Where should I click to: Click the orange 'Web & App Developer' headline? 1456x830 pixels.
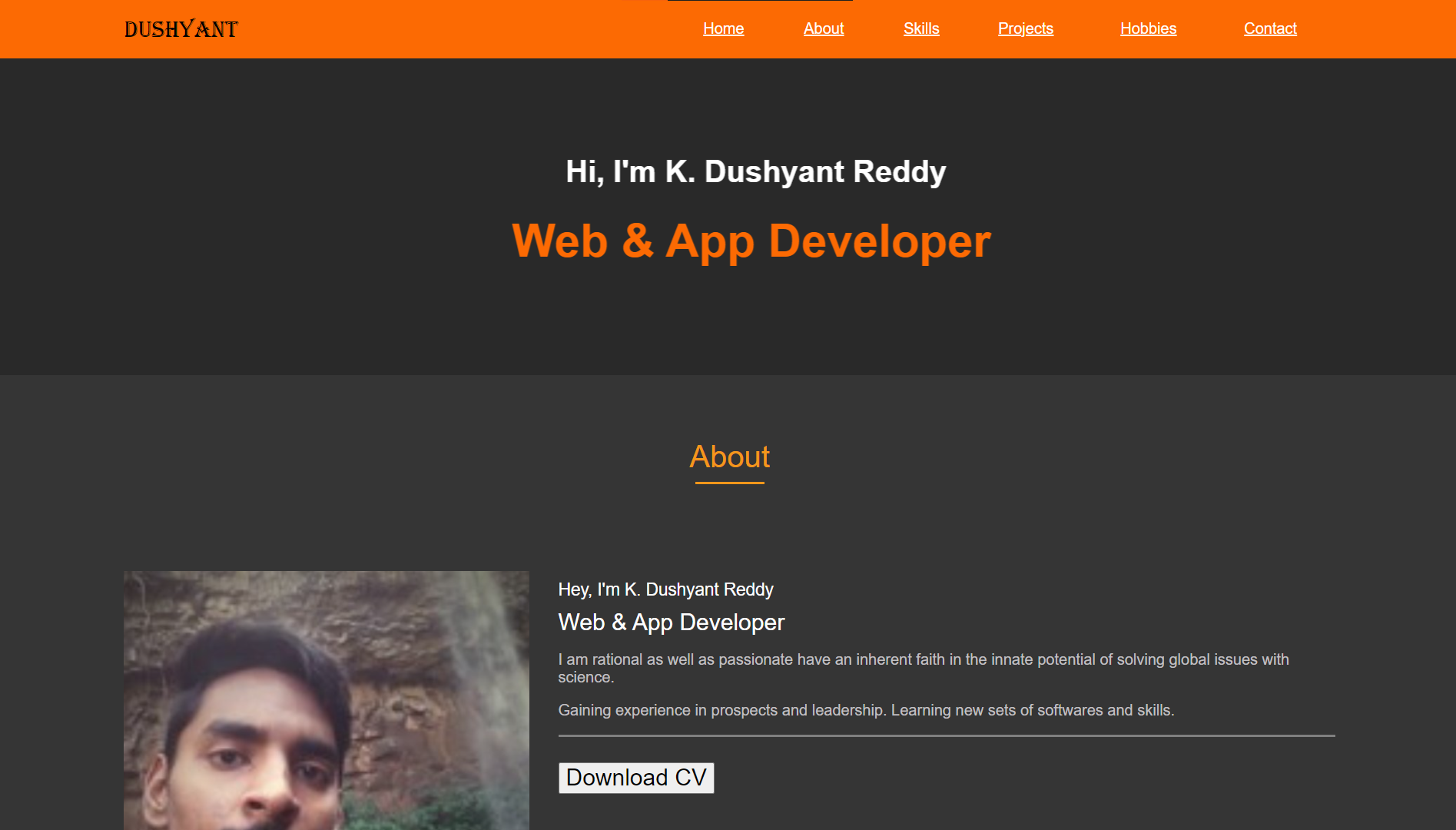[x=751, y=241]
